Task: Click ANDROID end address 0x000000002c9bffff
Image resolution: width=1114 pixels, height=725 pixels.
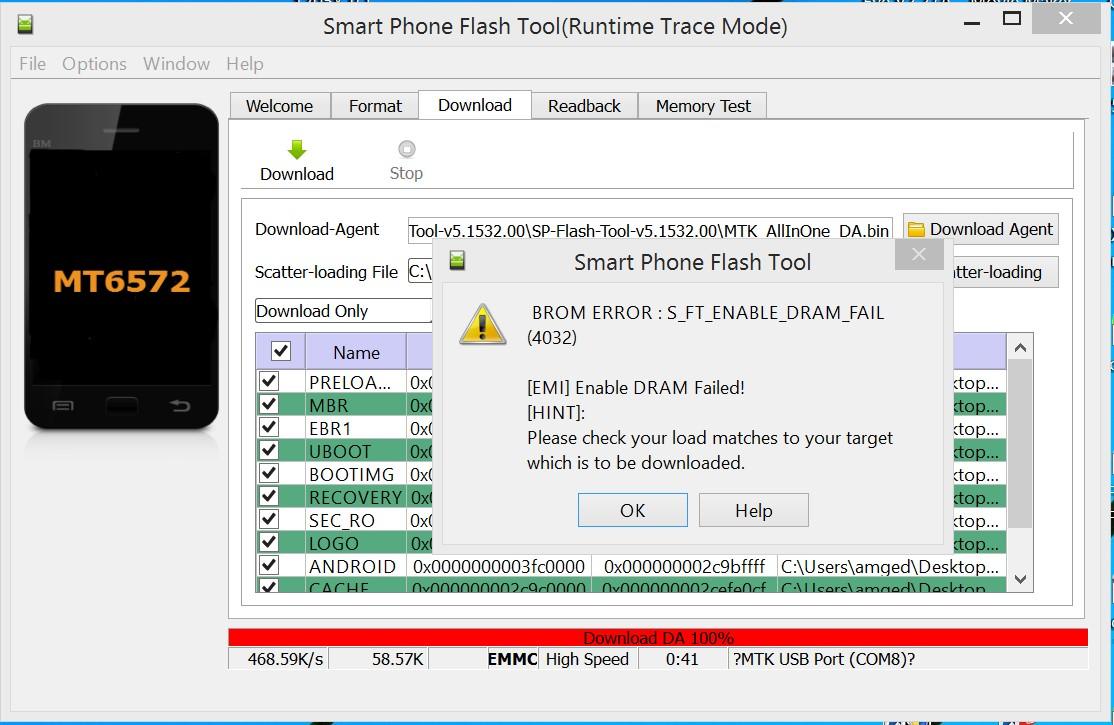Action: (684, 566)
